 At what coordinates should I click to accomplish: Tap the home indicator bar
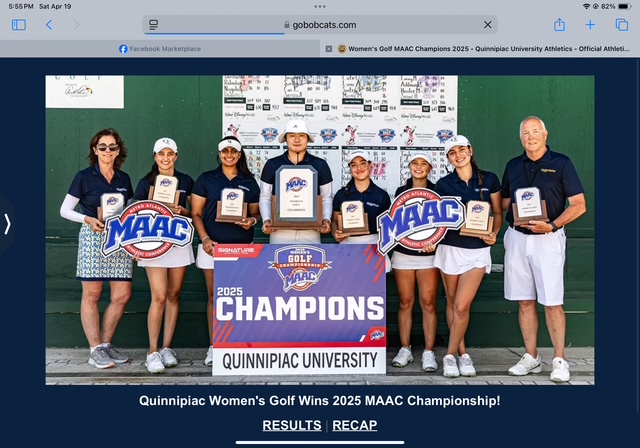click(320, 442)
